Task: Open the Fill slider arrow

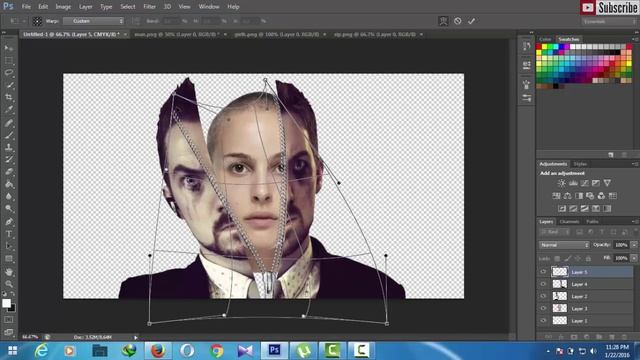Action: coord(634,258)
